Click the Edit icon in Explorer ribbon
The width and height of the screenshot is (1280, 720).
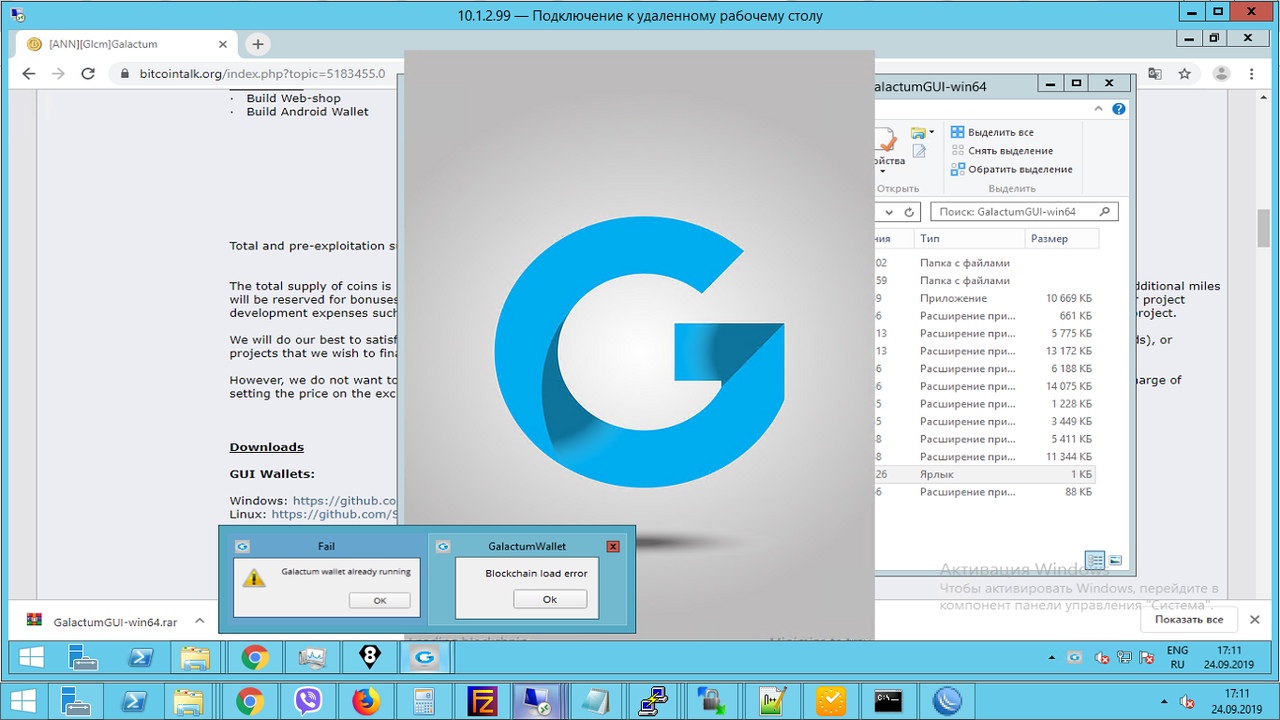click(x=919, y=151)
